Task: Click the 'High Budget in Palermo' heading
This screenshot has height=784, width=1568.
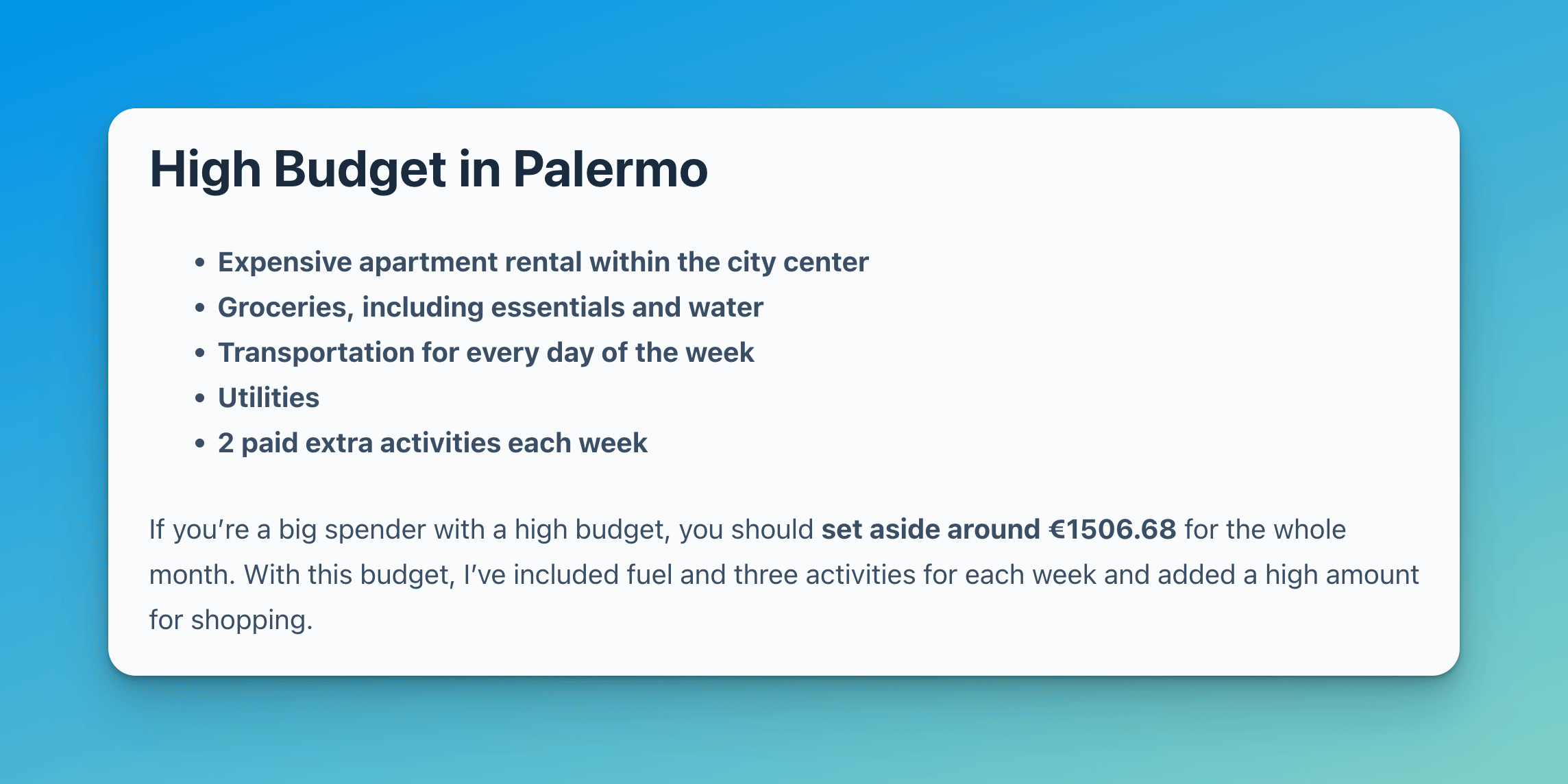Action: click(x=428, y=169)
